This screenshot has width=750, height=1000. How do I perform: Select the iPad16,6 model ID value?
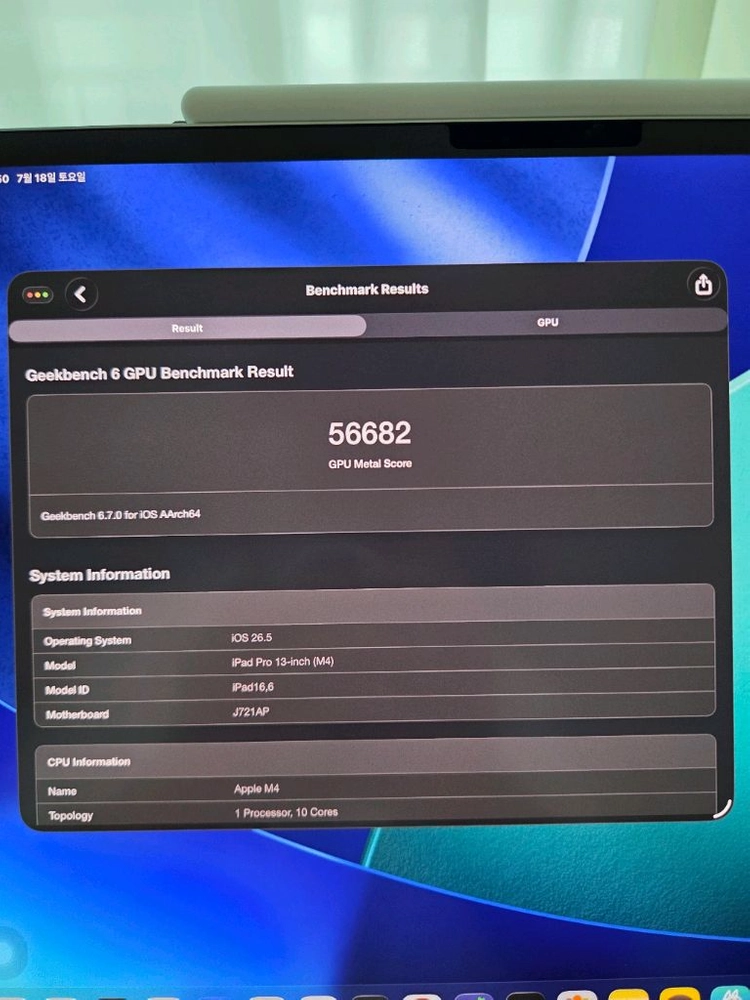click(x=253, y=687)
